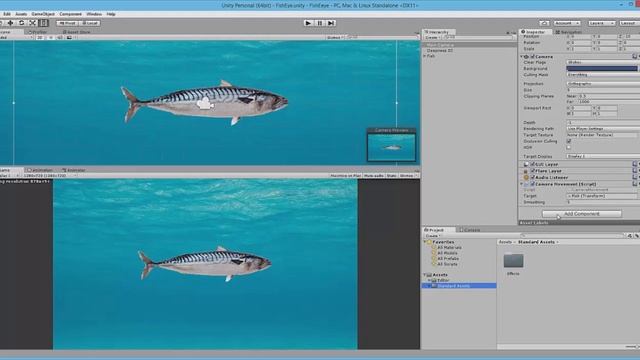Switch to the Asset Store tab

76,32
